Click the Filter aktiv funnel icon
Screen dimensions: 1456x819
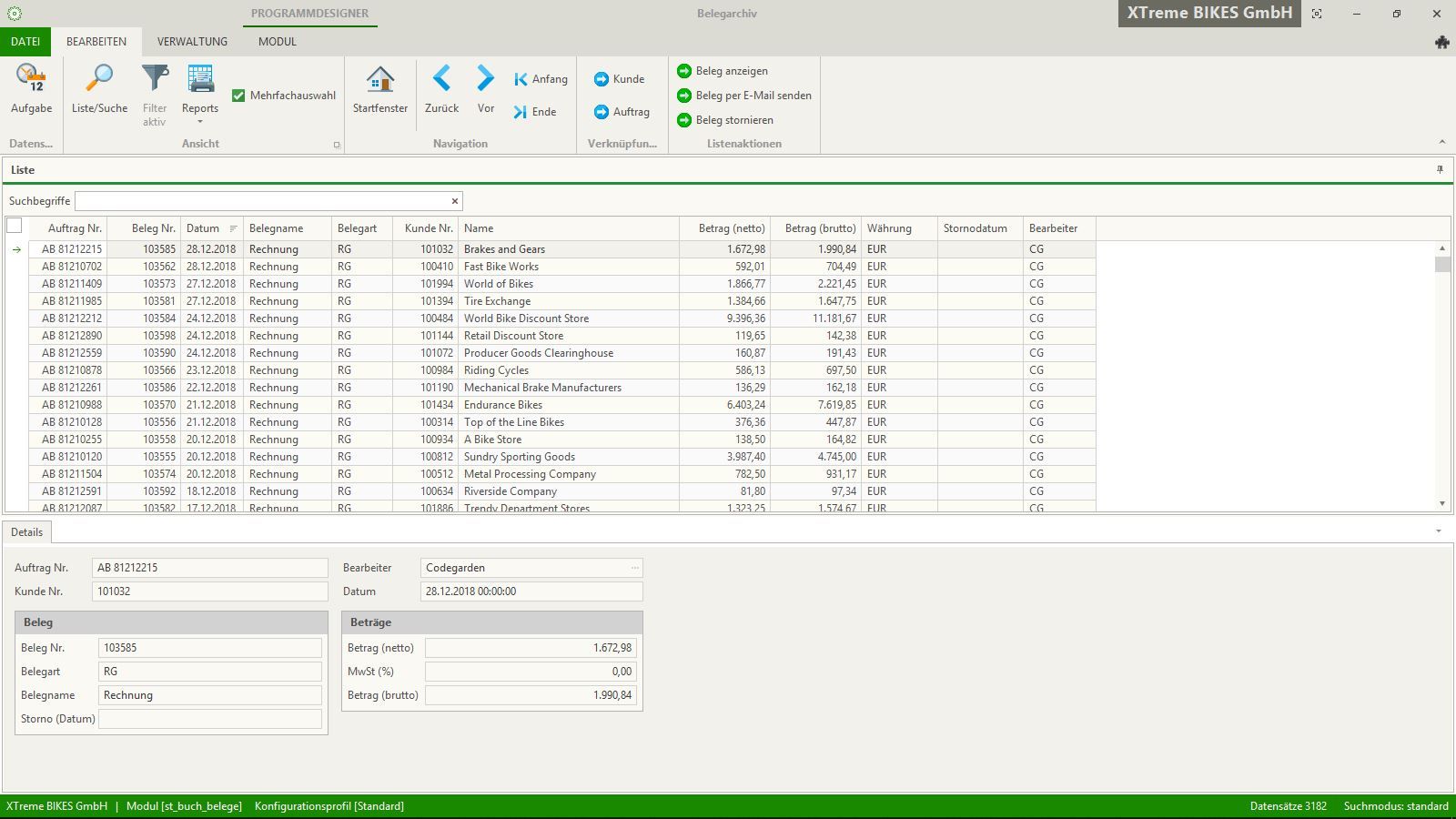155,79
